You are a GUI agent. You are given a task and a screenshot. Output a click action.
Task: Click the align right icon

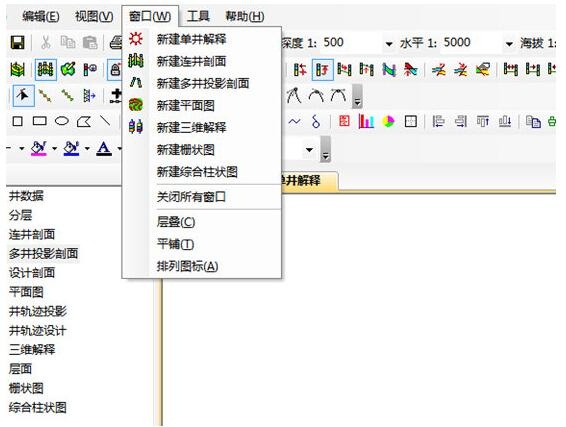pos(461,121)
